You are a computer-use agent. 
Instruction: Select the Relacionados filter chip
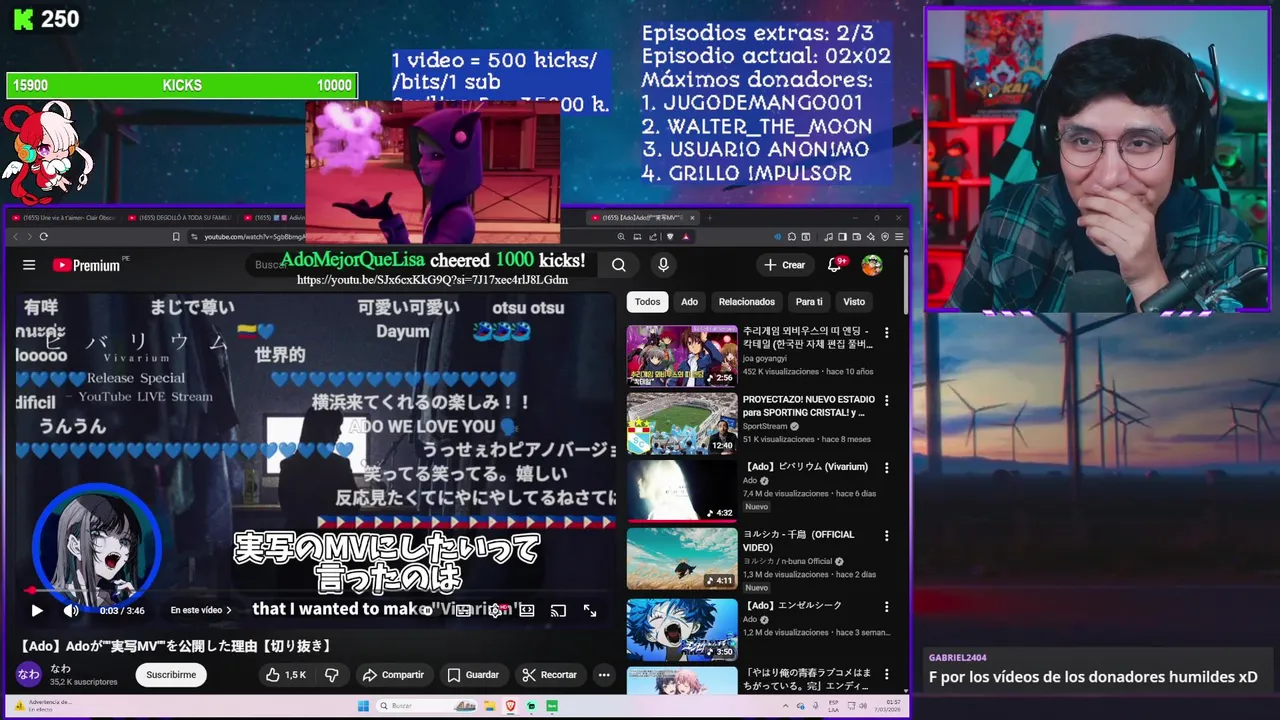point(747,302)
